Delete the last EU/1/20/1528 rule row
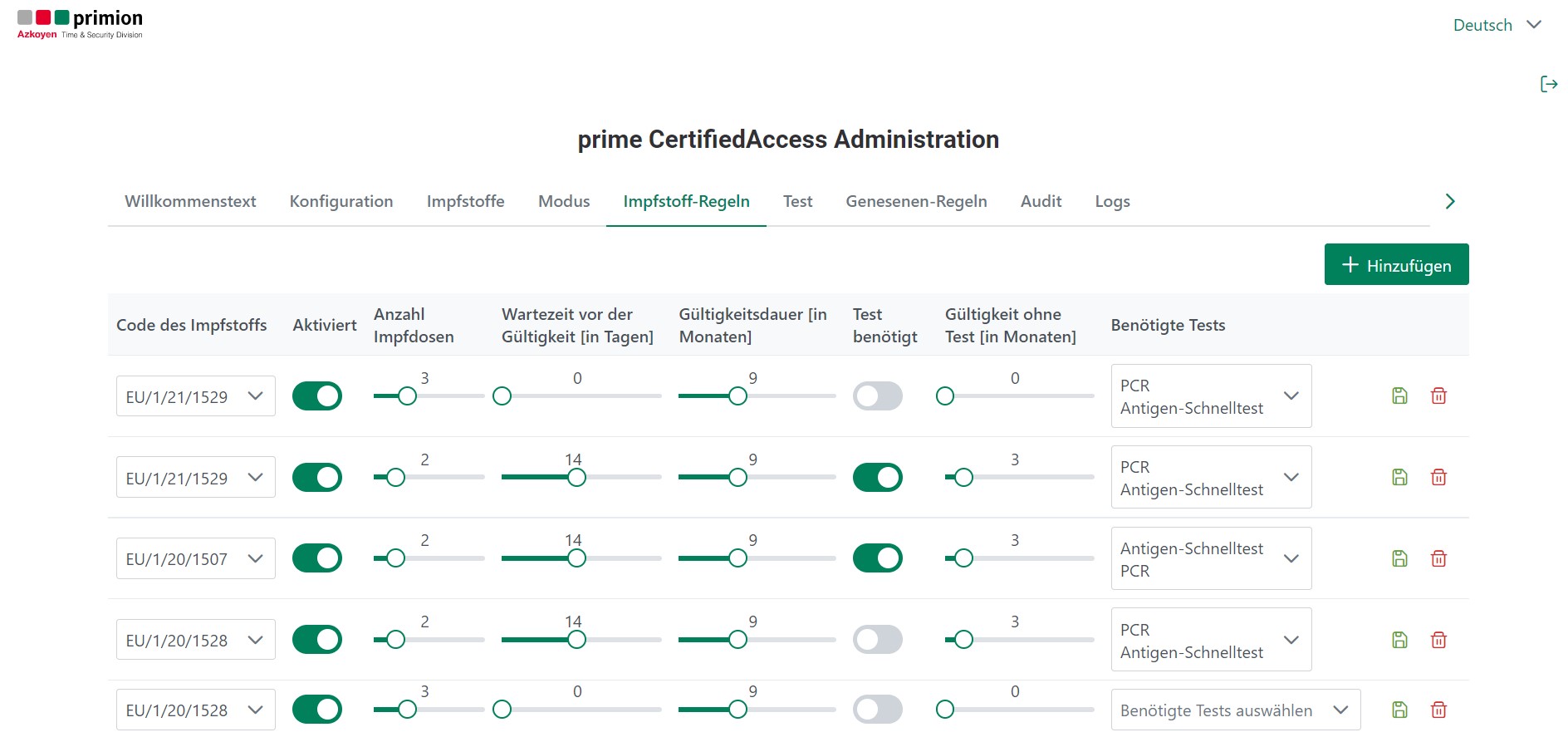This screenshot has width=1568, height=737. point(1438,710)
